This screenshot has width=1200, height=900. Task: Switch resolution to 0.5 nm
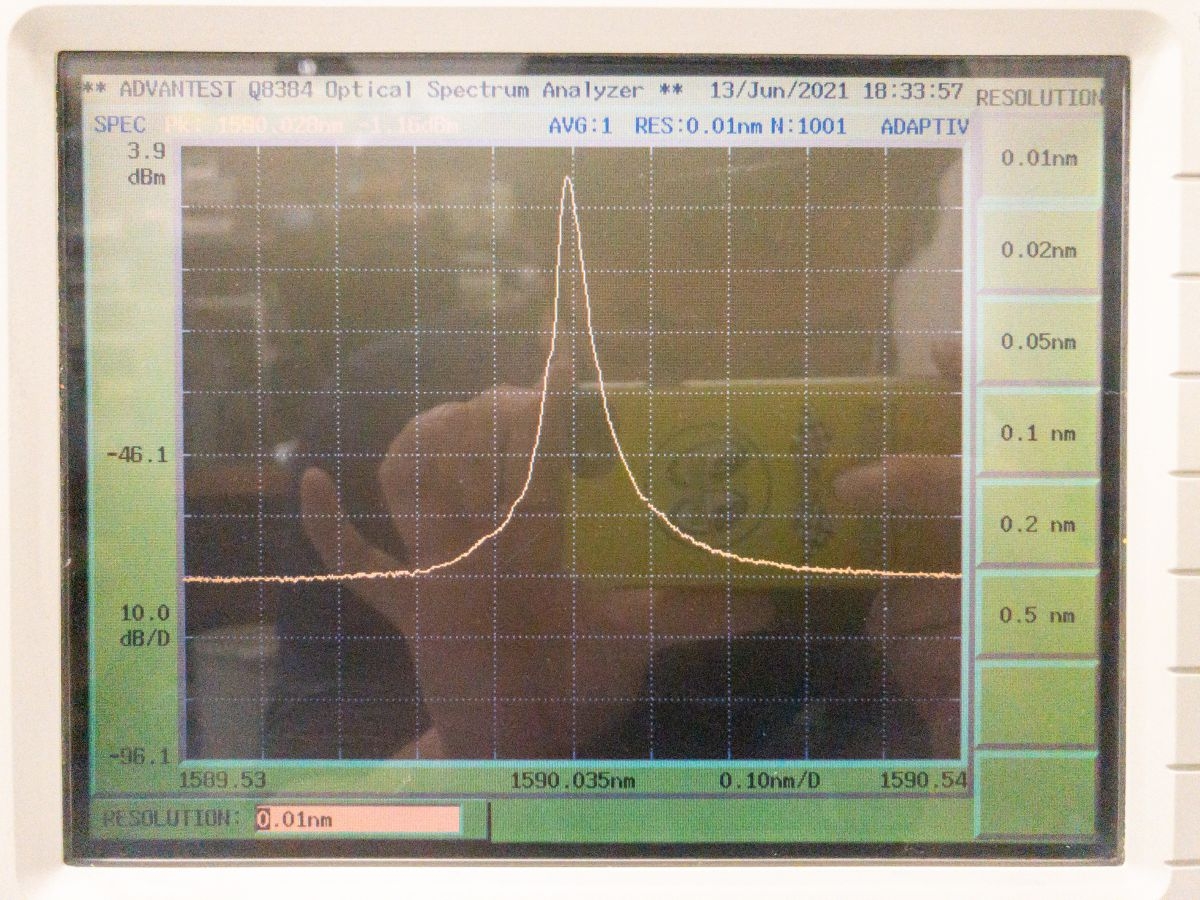(x=1039, y=615)
